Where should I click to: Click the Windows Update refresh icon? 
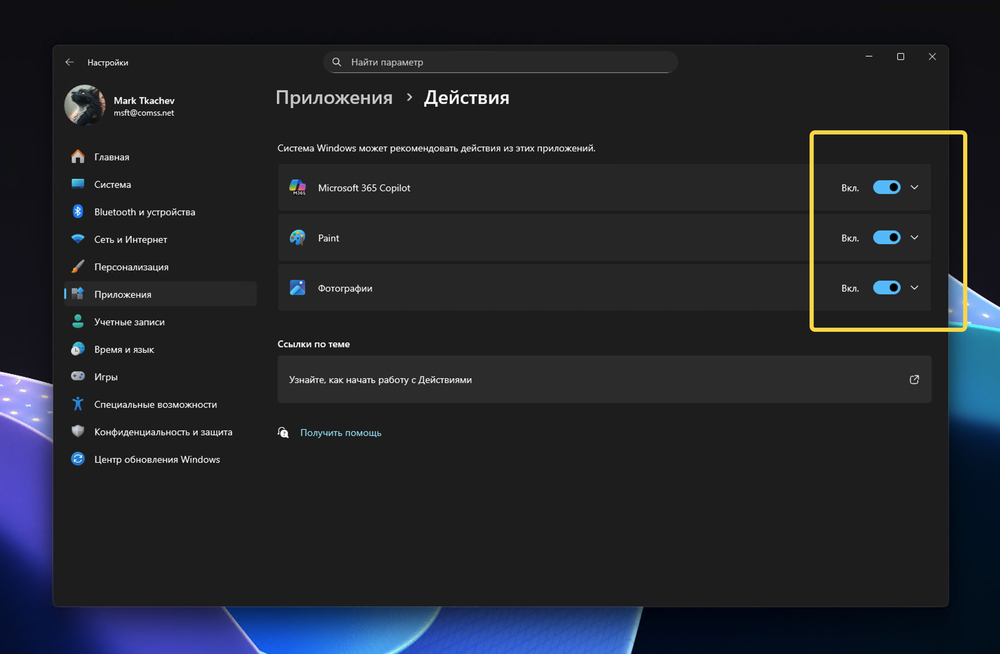click(x=78, y=459)
